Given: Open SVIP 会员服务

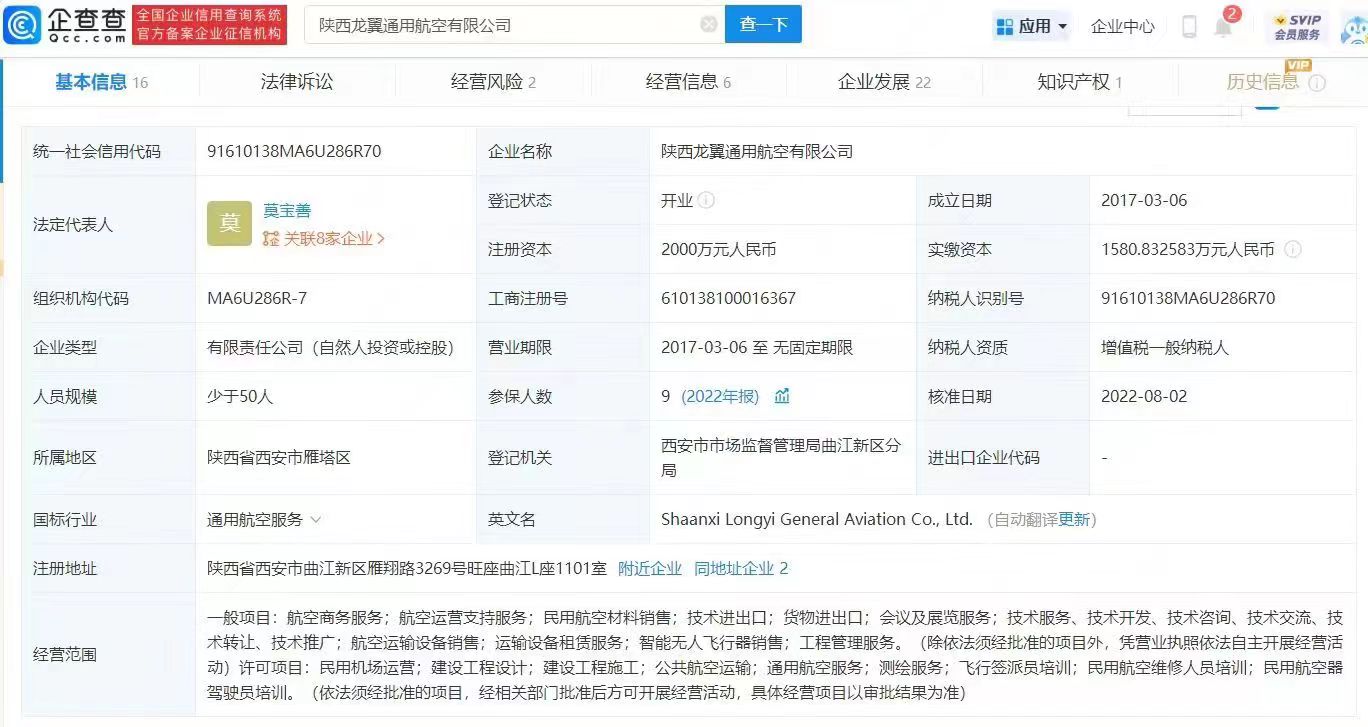Looking at the screenshot, I should coord(1297,26).
